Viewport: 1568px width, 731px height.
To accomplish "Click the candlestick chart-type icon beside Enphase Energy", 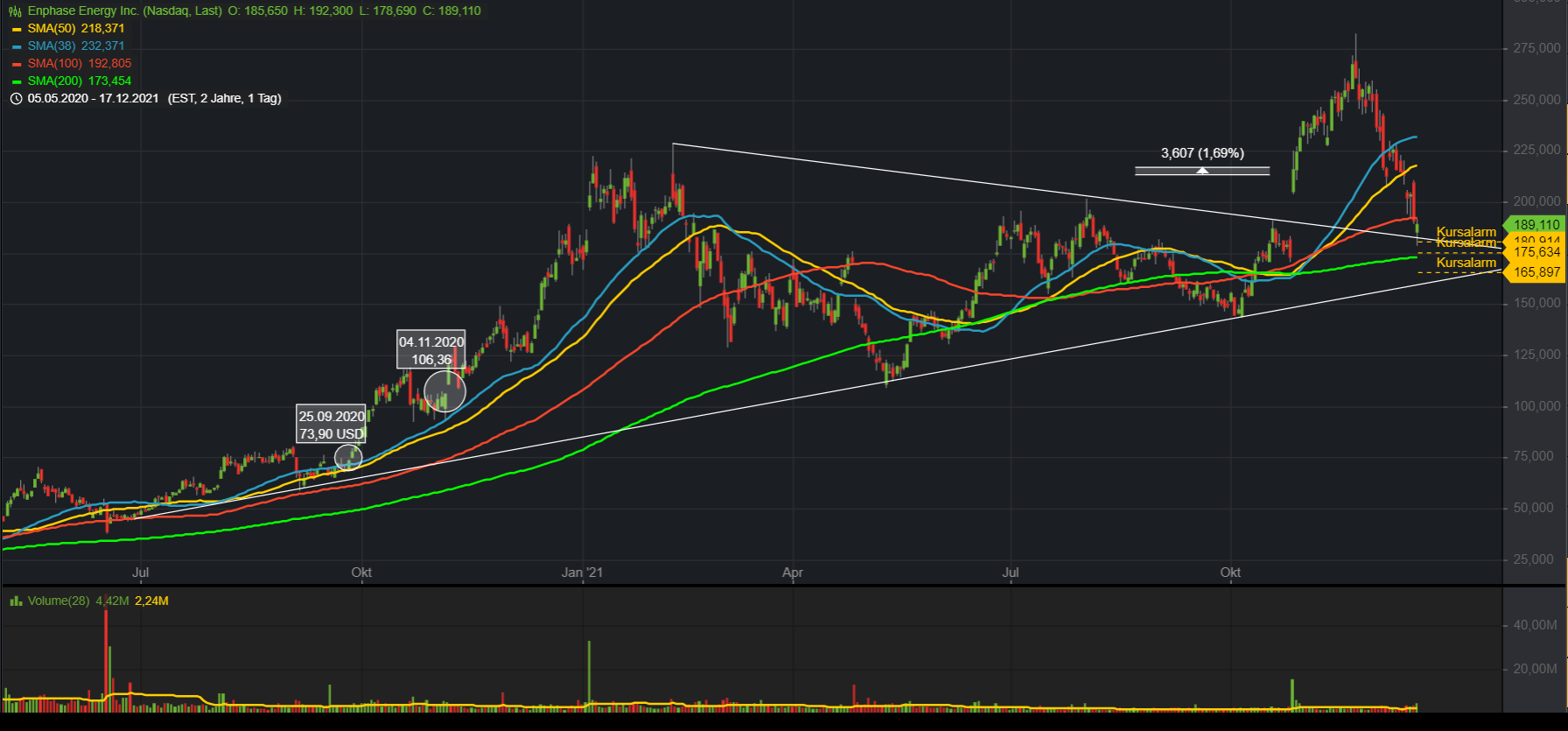I will 15,11.
